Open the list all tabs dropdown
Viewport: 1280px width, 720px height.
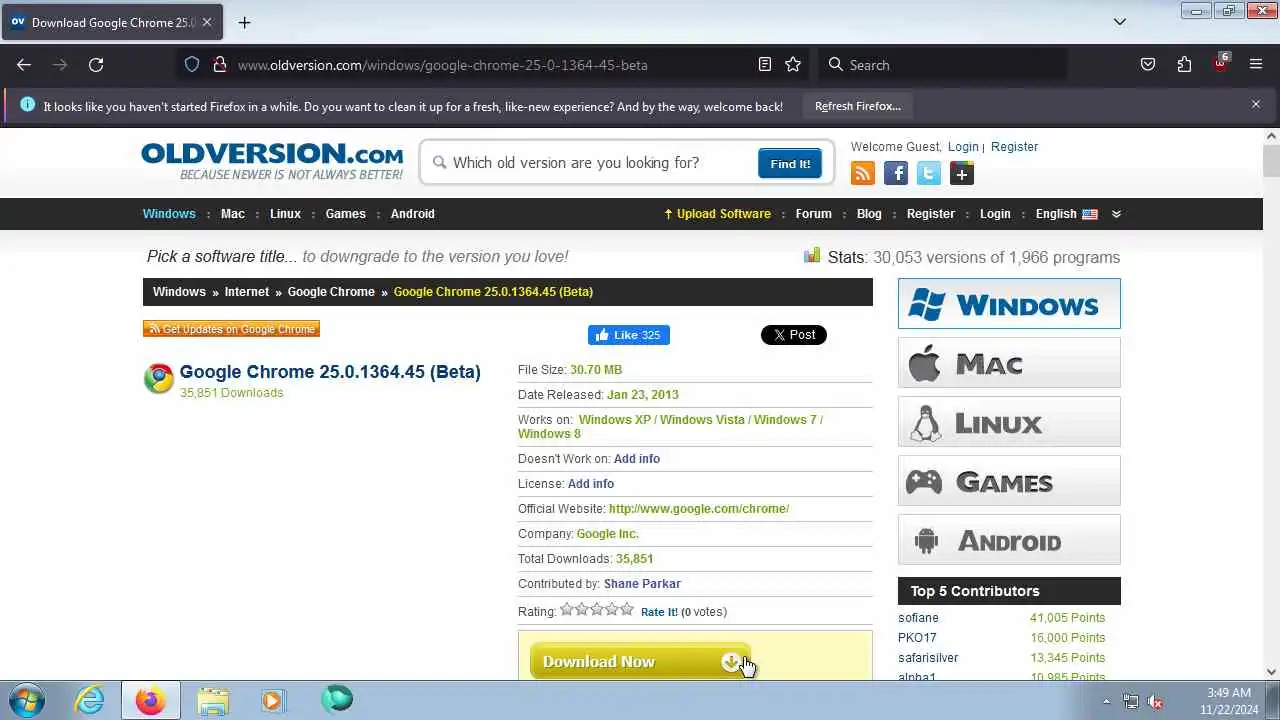click(1120, 22)
